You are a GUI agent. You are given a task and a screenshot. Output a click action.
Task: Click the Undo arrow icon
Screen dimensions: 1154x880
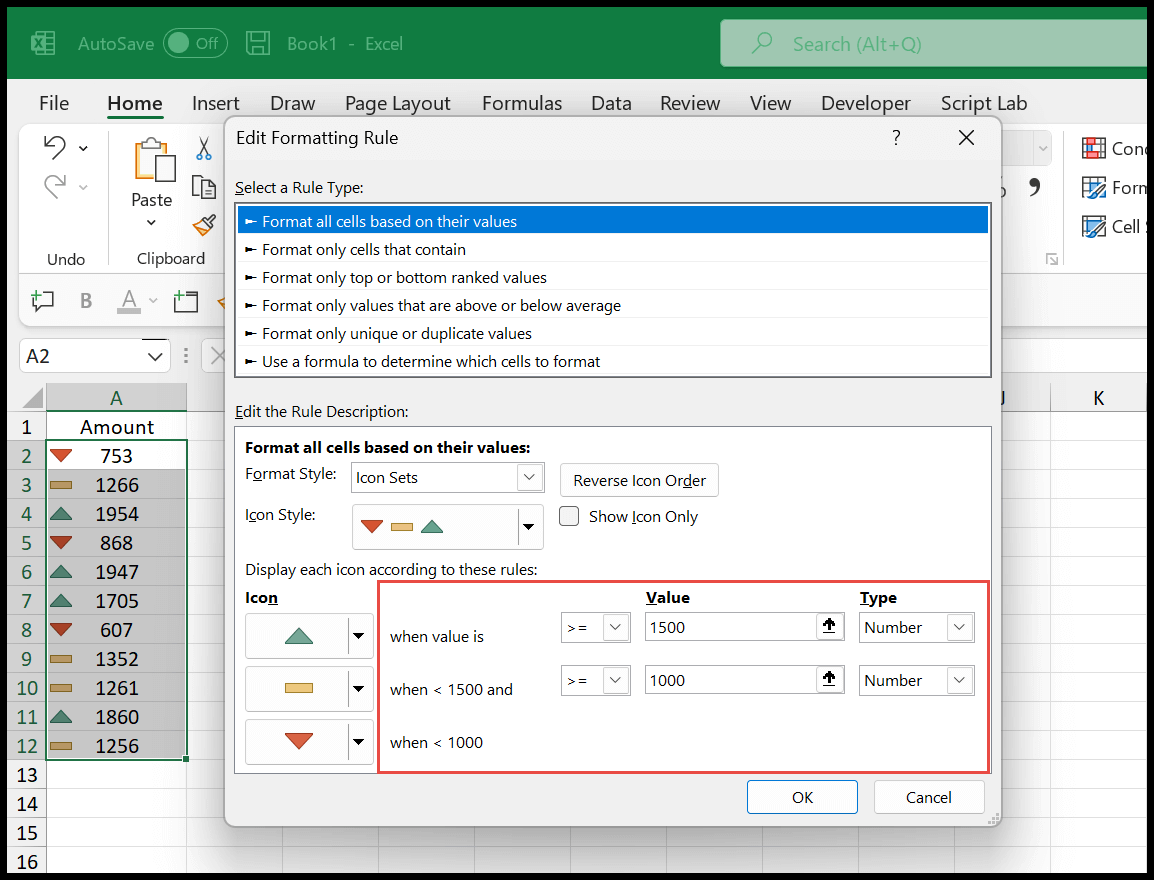[x=55, y=147]
